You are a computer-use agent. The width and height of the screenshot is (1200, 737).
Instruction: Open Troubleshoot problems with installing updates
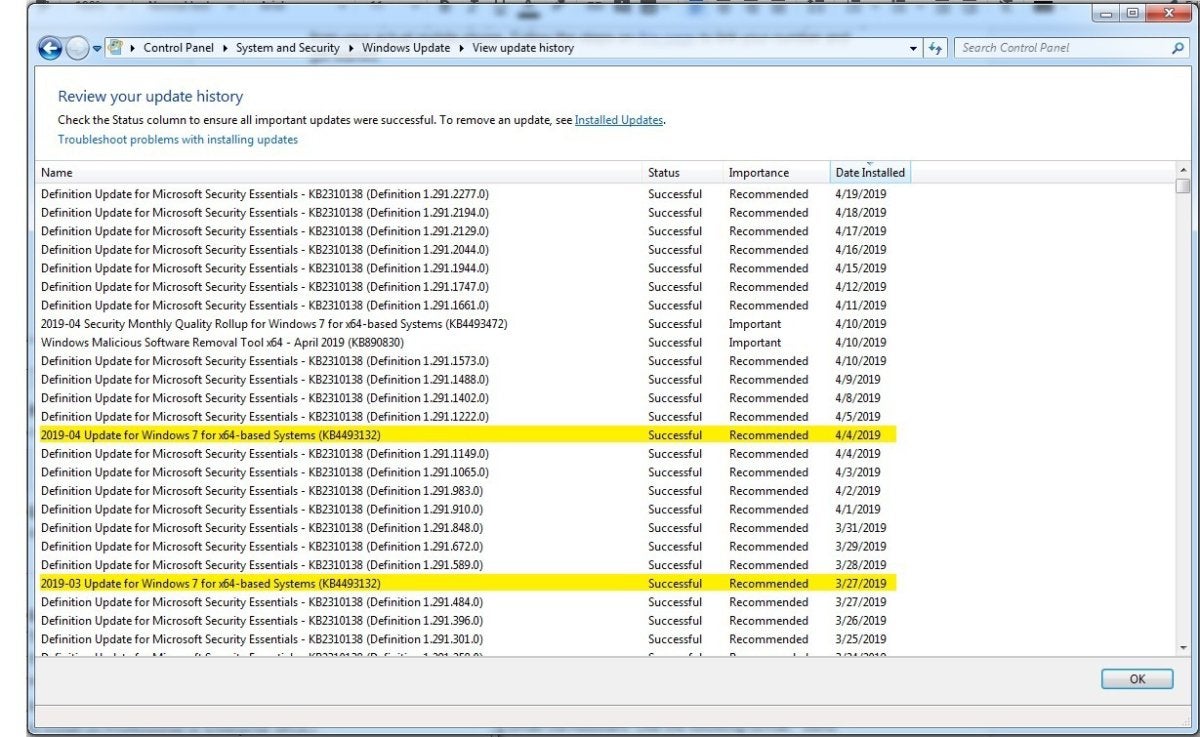tap(178, 140)
